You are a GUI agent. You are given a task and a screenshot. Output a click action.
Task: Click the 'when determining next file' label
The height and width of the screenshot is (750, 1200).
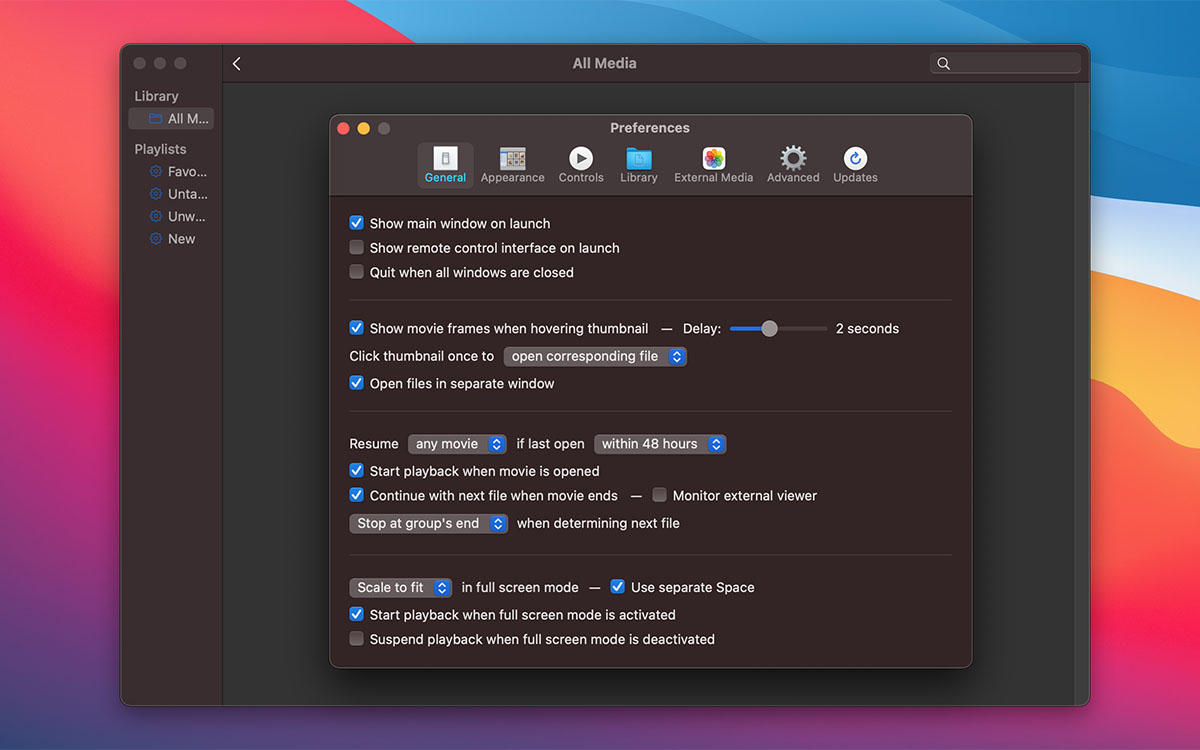[598, 523]
